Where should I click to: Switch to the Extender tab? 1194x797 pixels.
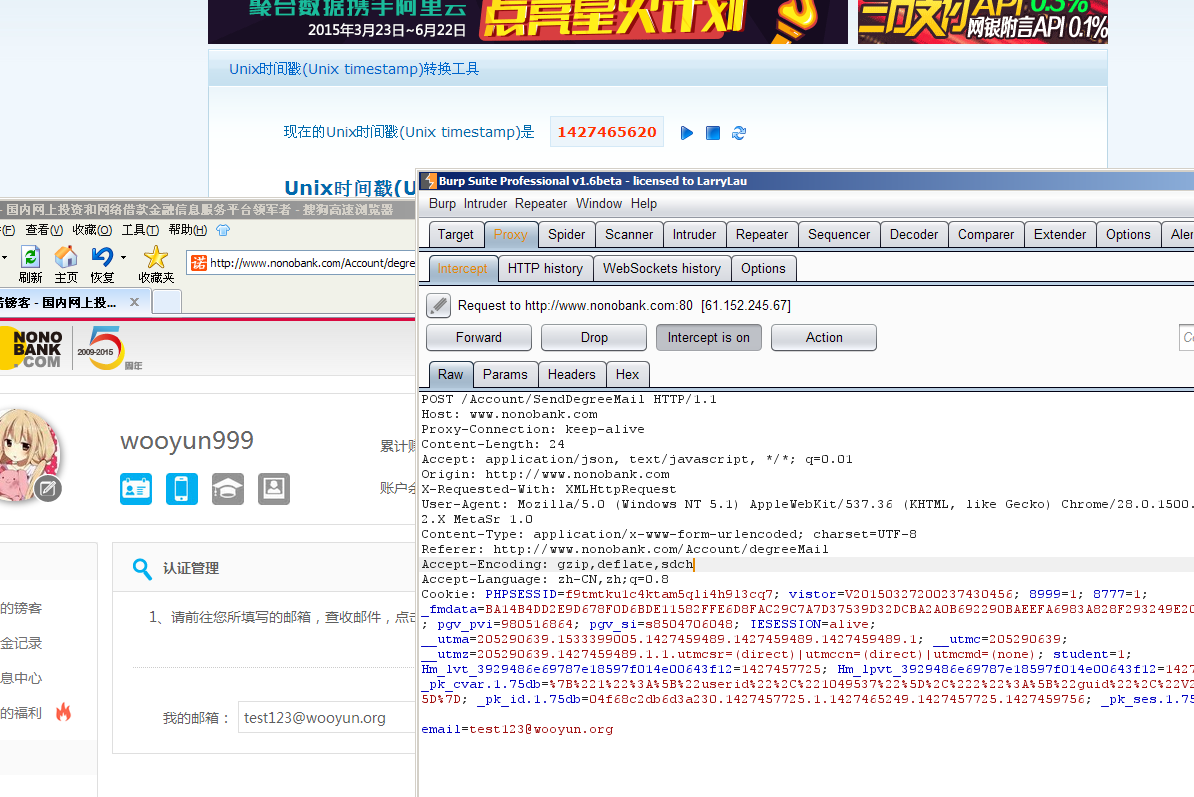click(x=1060, y=234)
